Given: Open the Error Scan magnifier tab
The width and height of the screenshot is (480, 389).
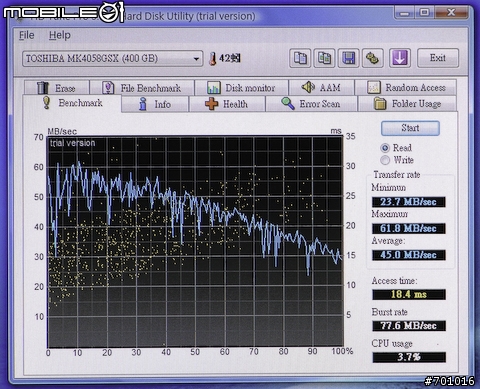Looking at the screenshot, I should coord(311,104).
